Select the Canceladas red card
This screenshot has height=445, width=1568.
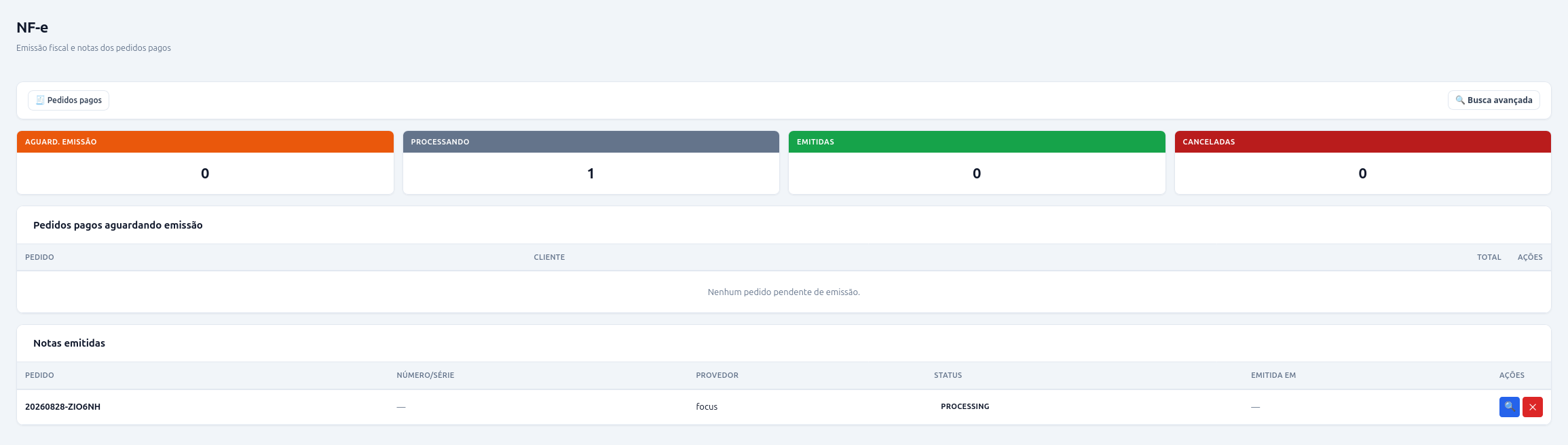pyautogui.click(x=1362, y=163)
